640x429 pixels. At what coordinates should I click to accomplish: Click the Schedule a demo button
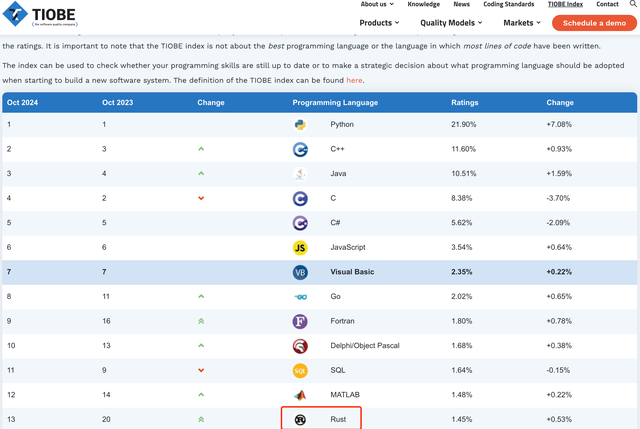click(594, 23)
